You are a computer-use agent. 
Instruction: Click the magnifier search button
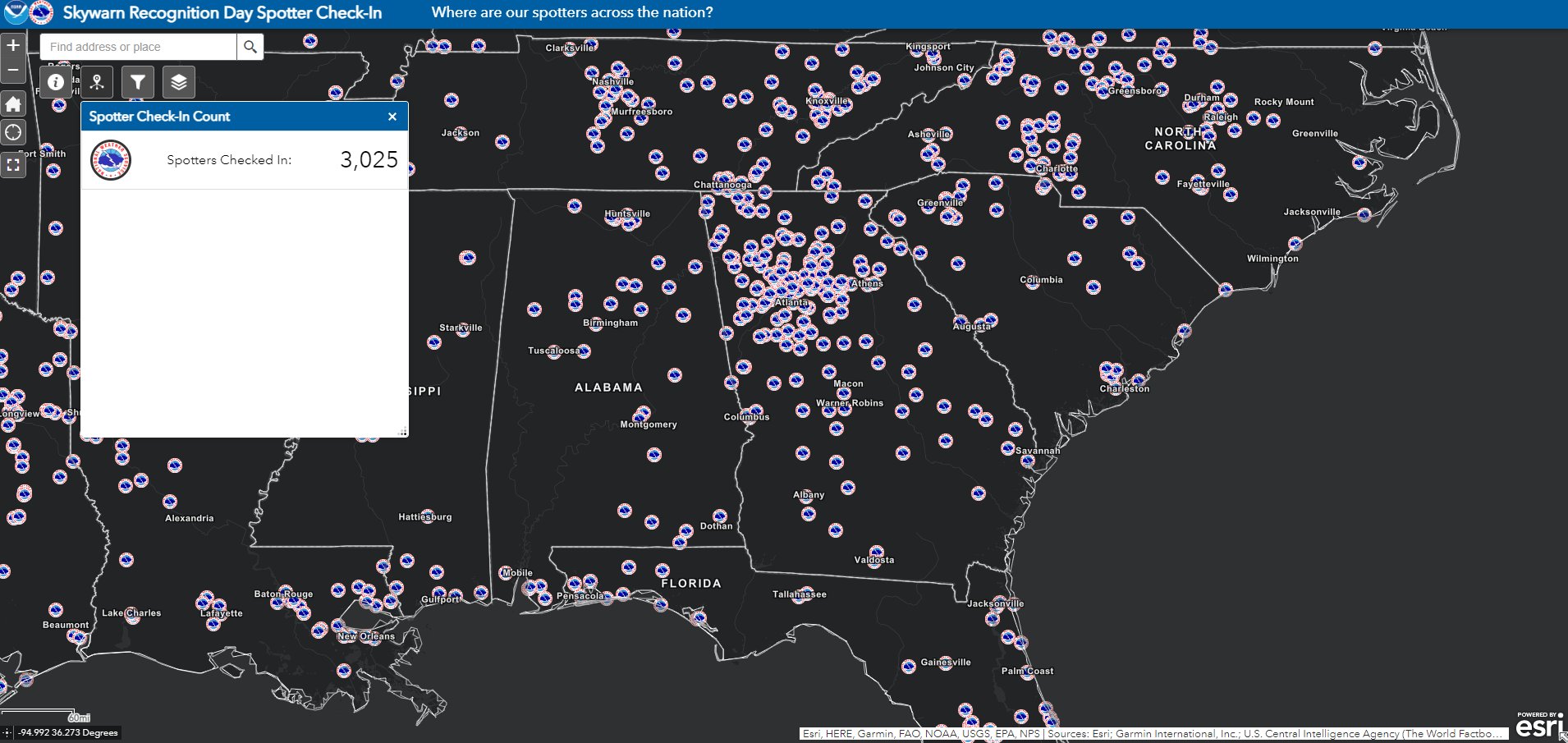[x=250, y=47]
